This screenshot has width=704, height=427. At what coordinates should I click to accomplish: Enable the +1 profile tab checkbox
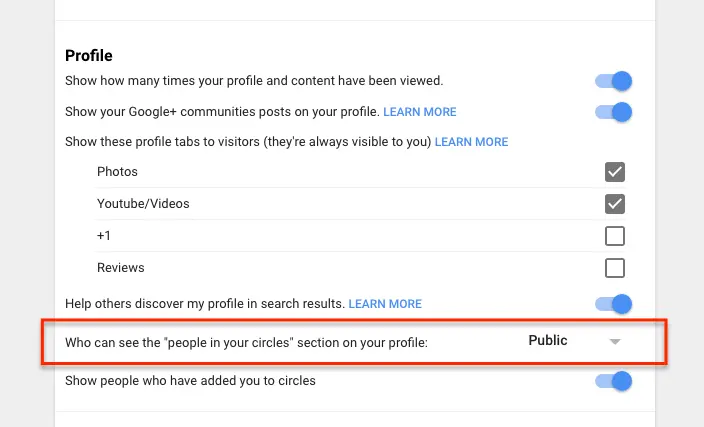(x=615, y=236)
